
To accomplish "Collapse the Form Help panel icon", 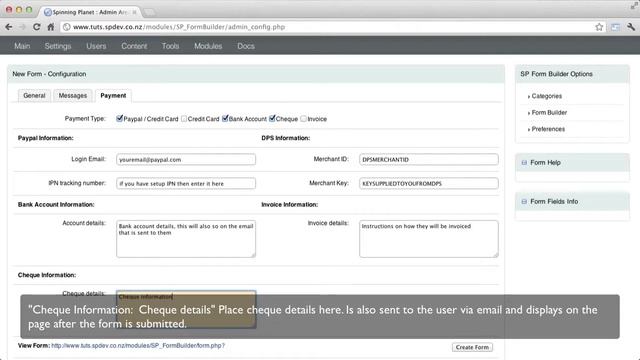I will point(524,162).
